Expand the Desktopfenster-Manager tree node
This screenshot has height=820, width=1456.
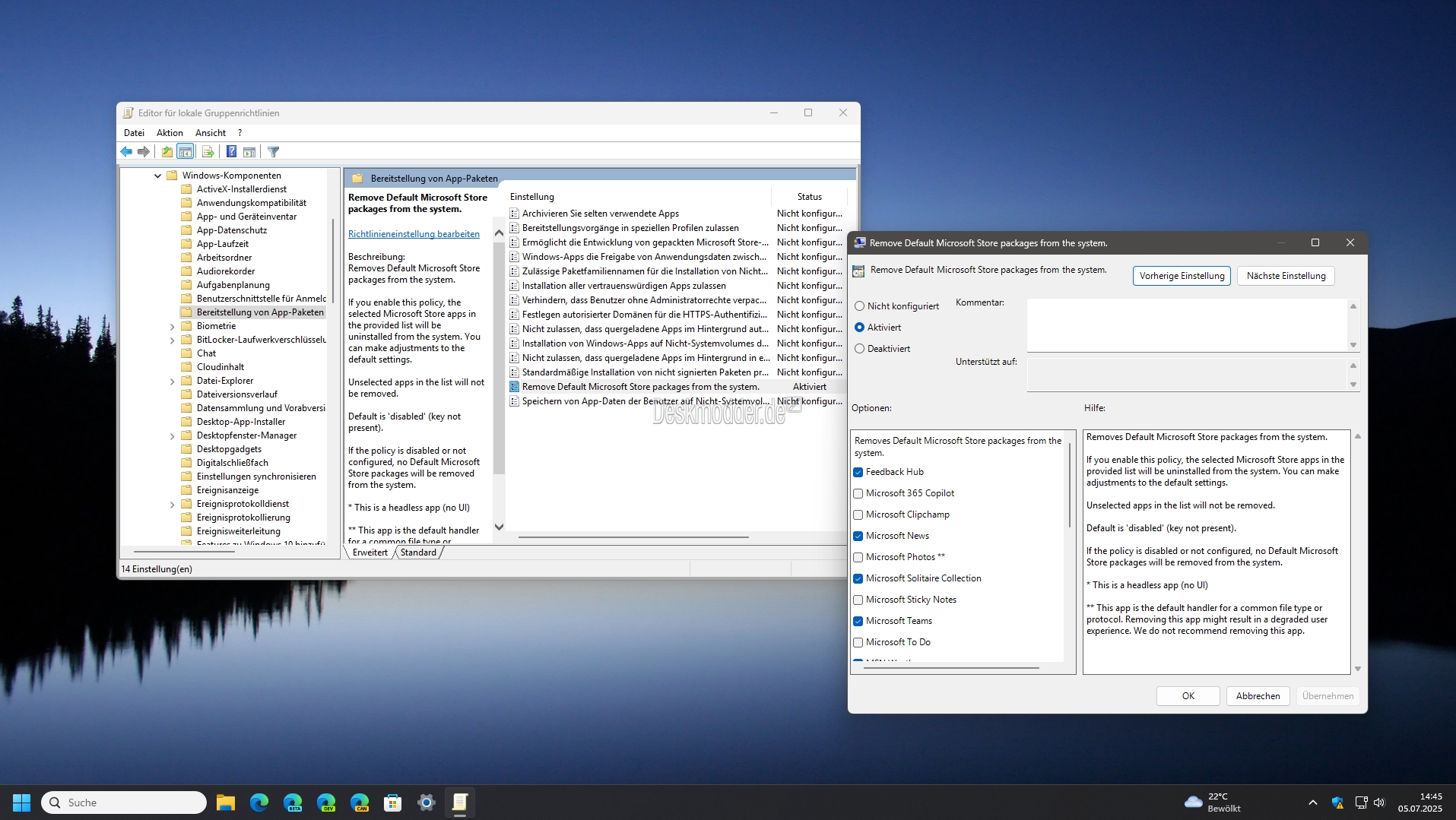click(172, 436)
